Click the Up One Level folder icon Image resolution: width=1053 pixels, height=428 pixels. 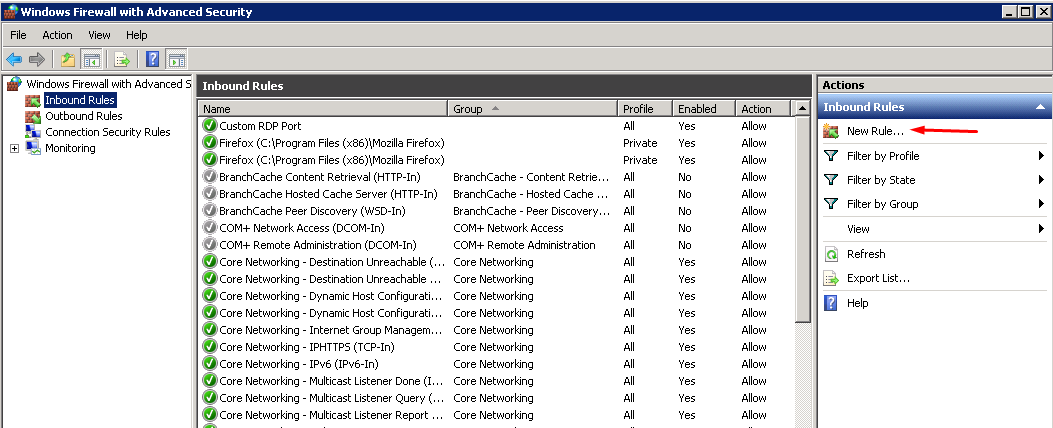(x=68, y=60)
